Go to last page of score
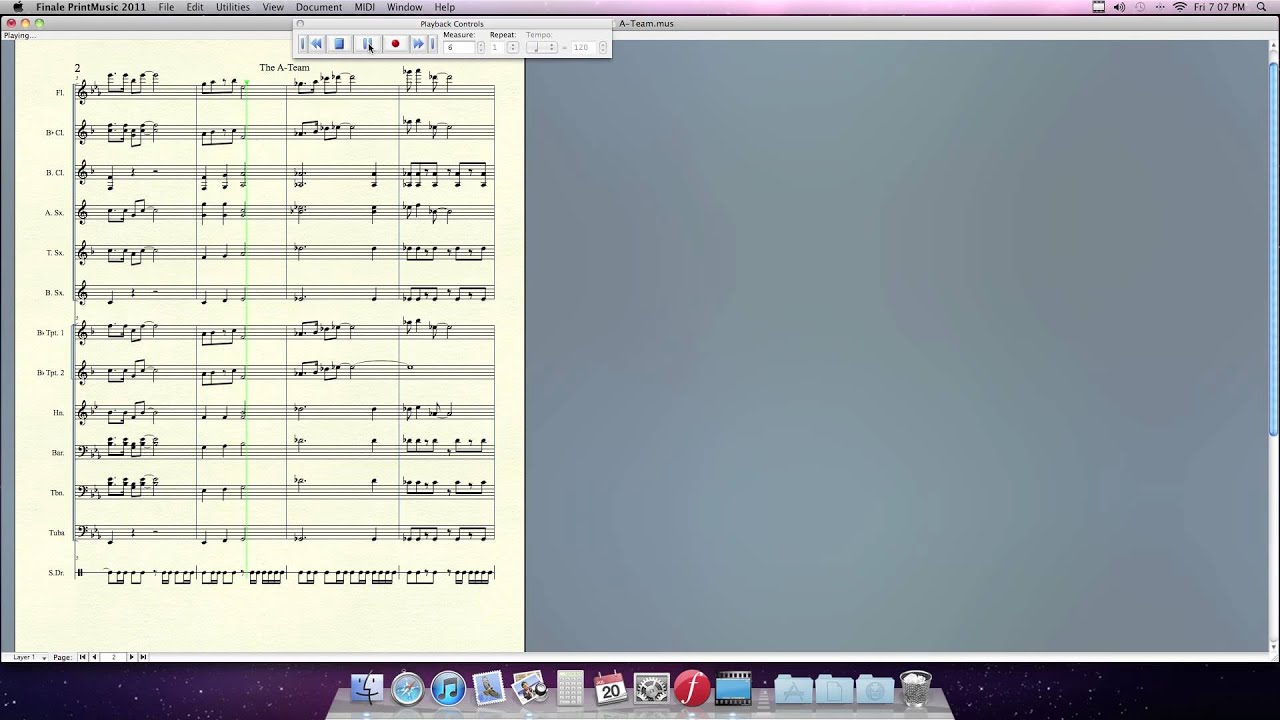1280x720 pixels. [143, 657]
